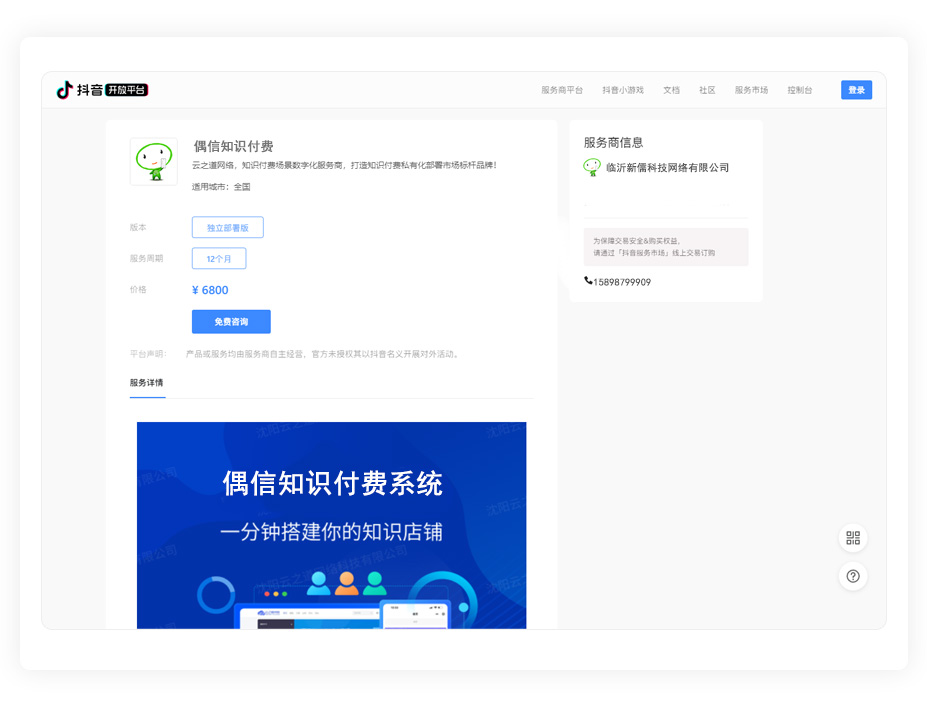Go to 抖音小游戏 in the top navigation
Viewport: 927px width, 713px height.
click(622, 90)
